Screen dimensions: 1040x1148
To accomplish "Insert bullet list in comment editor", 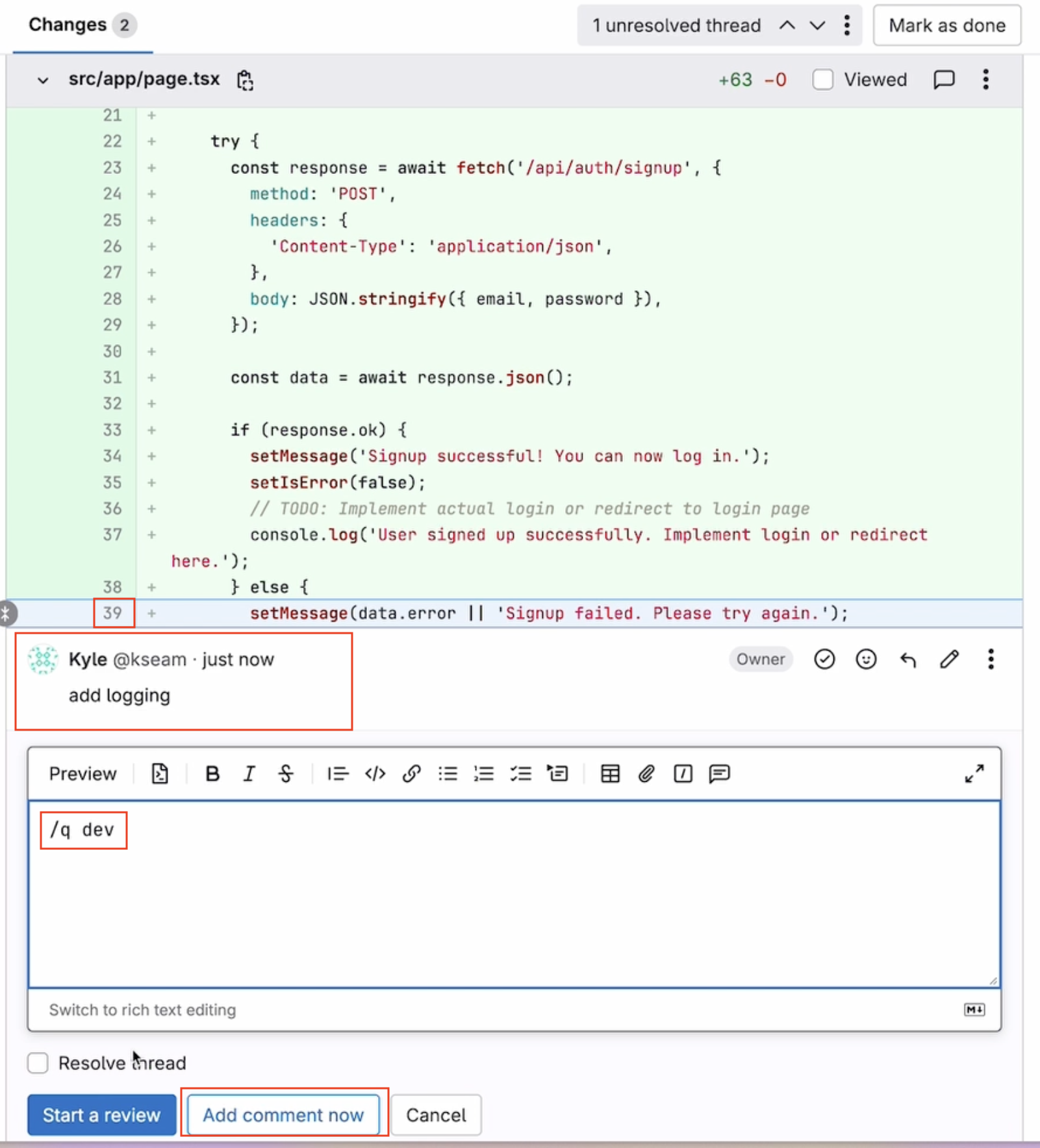I will [x=448, y=773].
